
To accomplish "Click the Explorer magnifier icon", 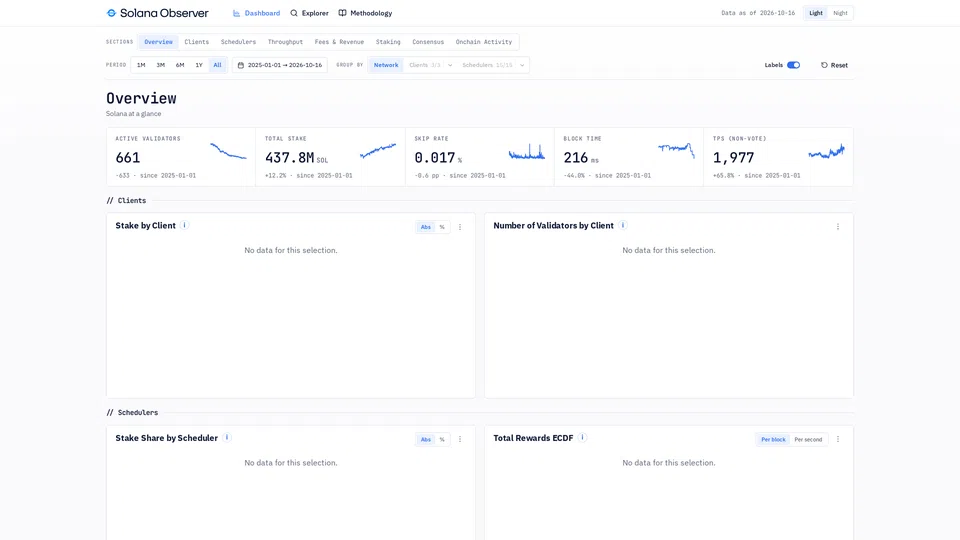I will click(x=294, y=13).
